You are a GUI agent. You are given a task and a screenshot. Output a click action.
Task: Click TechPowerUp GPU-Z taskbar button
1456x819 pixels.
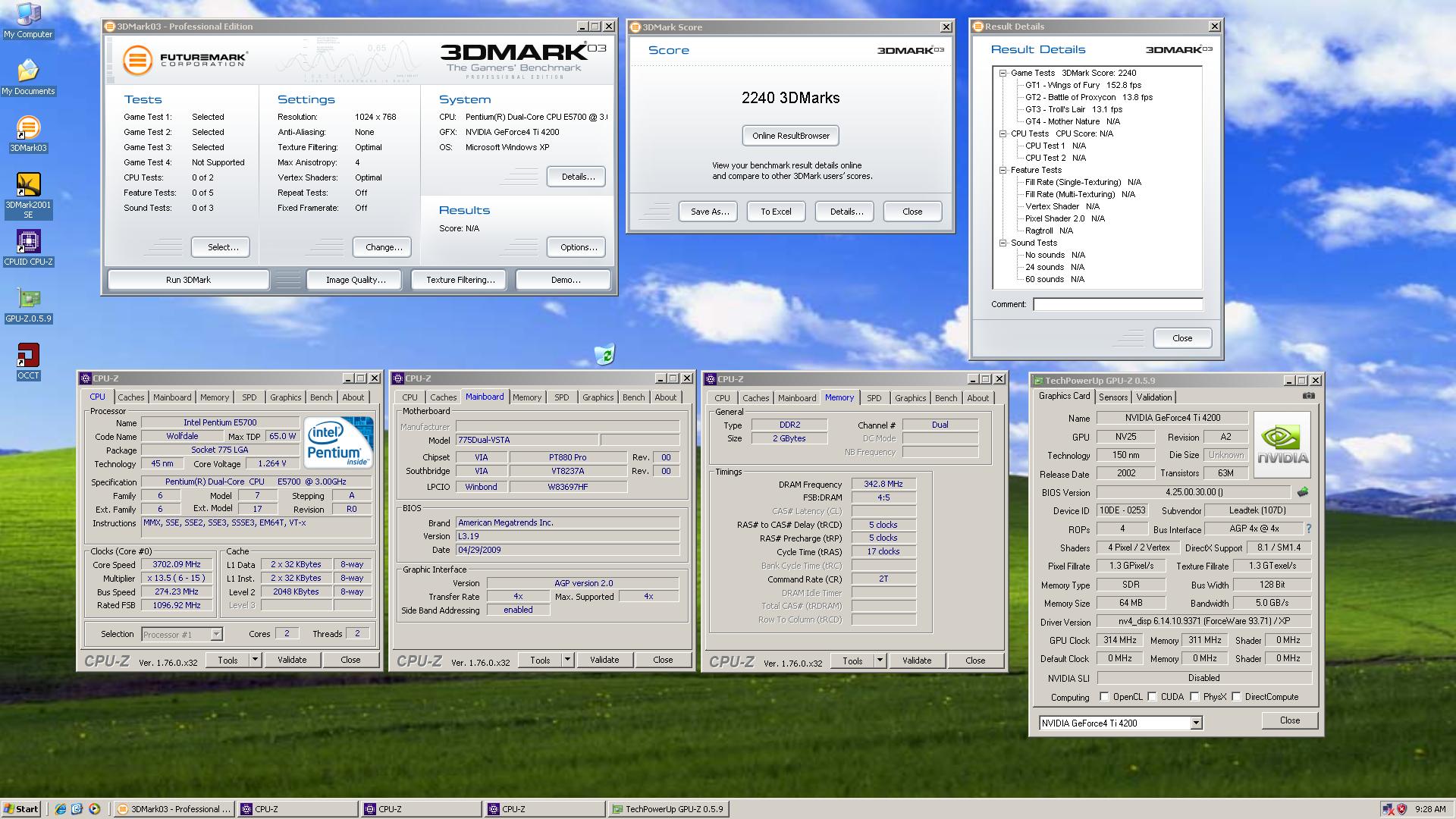pos(668,809)
